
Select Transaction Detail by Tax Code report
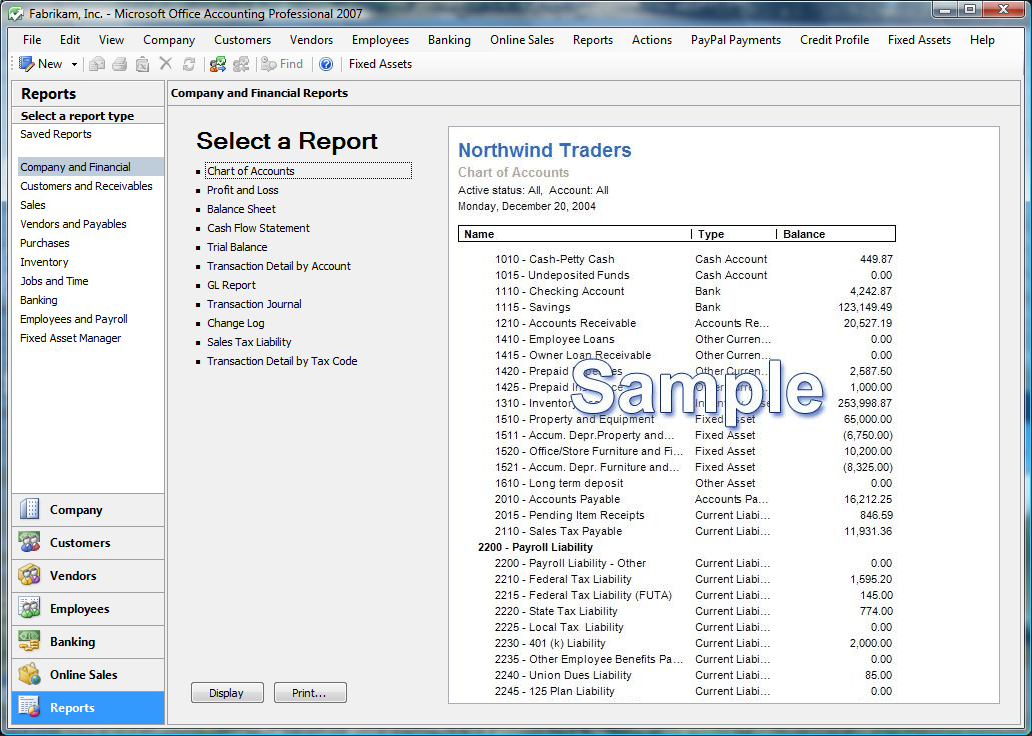tap(282, 361)
